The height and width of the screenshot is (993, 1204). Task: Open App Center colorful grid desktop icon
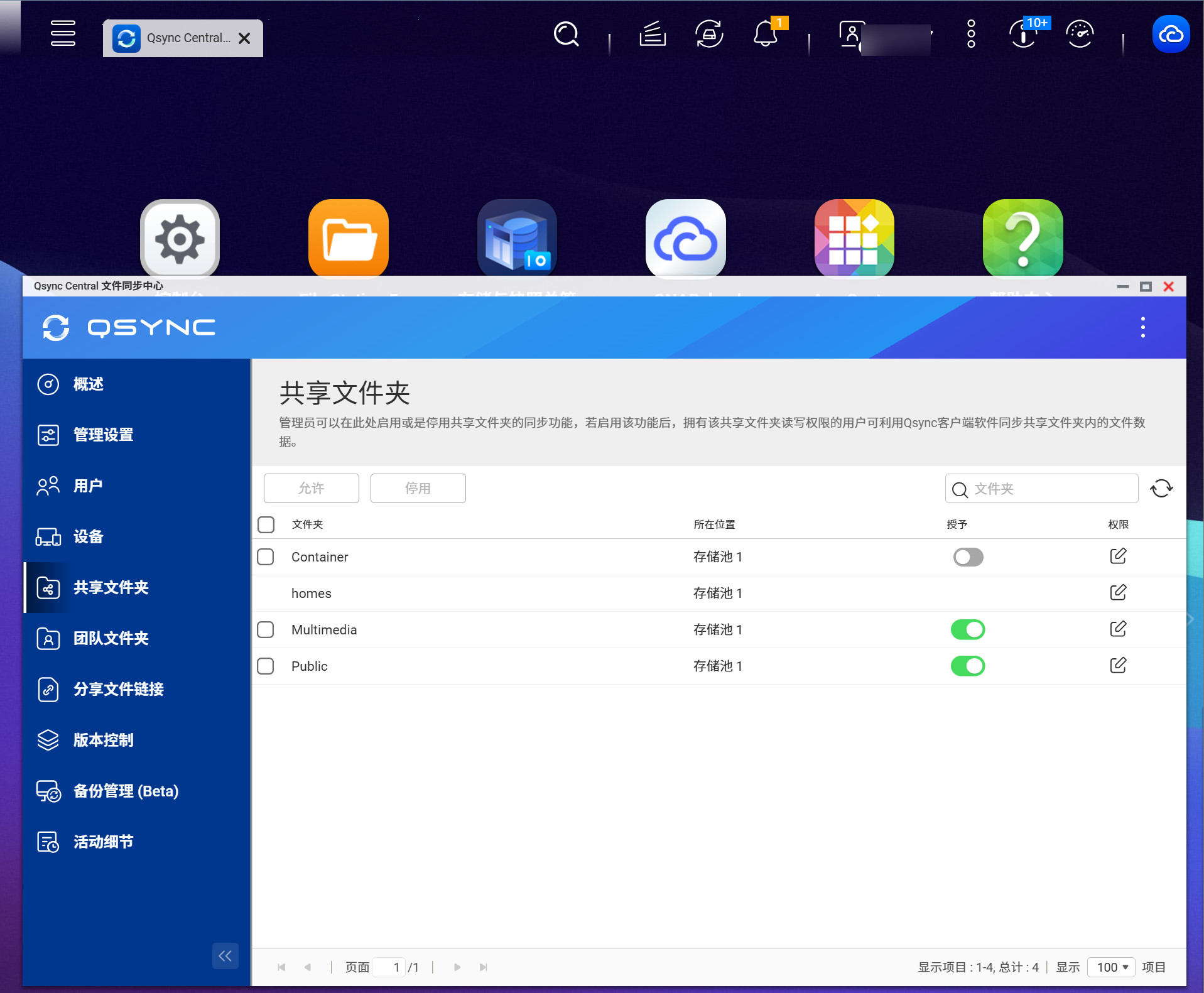point(854,239)
